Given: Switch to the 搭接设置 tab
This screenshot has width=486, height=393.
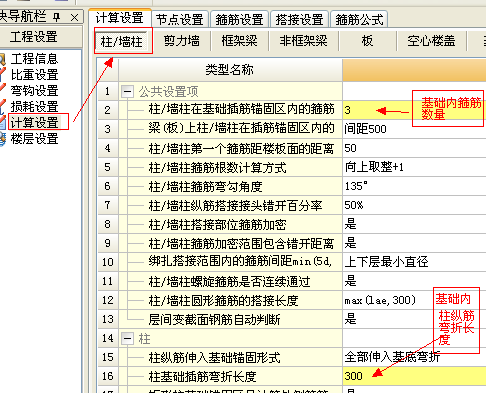Looking at the screenshot, I should coord(299,19).
